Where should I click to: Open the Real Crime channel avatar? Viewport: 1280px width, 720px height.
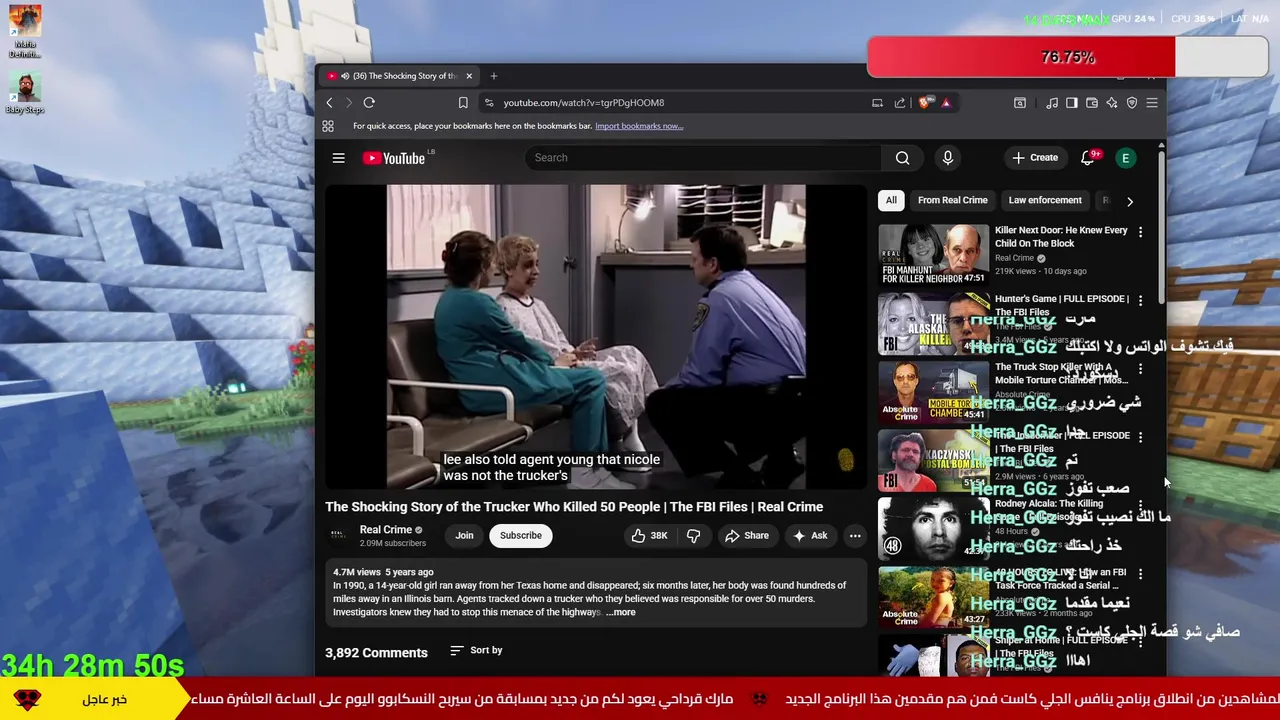[338, 536]
